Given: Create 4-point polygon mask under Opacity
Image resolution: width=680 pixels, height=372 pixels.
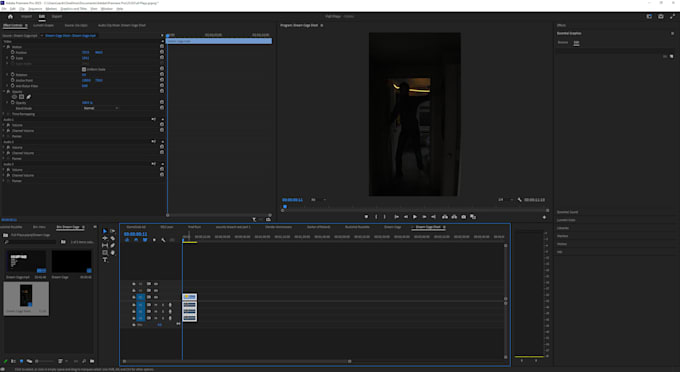Looking at the screenshot, I should coord(21,97).
